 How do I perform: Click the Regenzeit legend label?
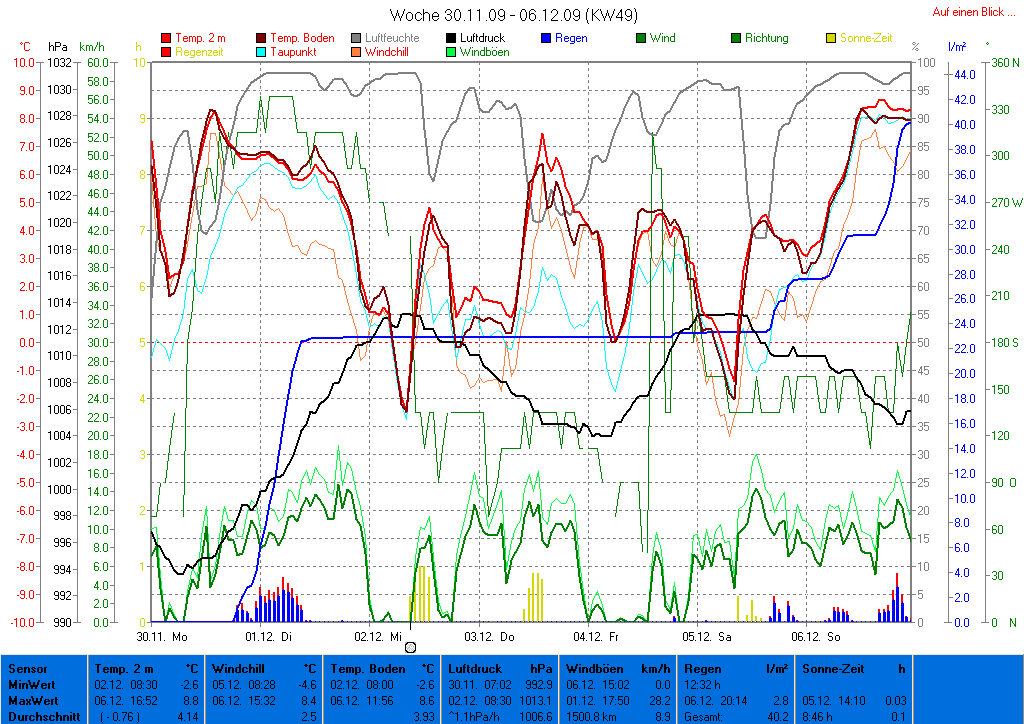pyautogui.click(x=199, y=52)
